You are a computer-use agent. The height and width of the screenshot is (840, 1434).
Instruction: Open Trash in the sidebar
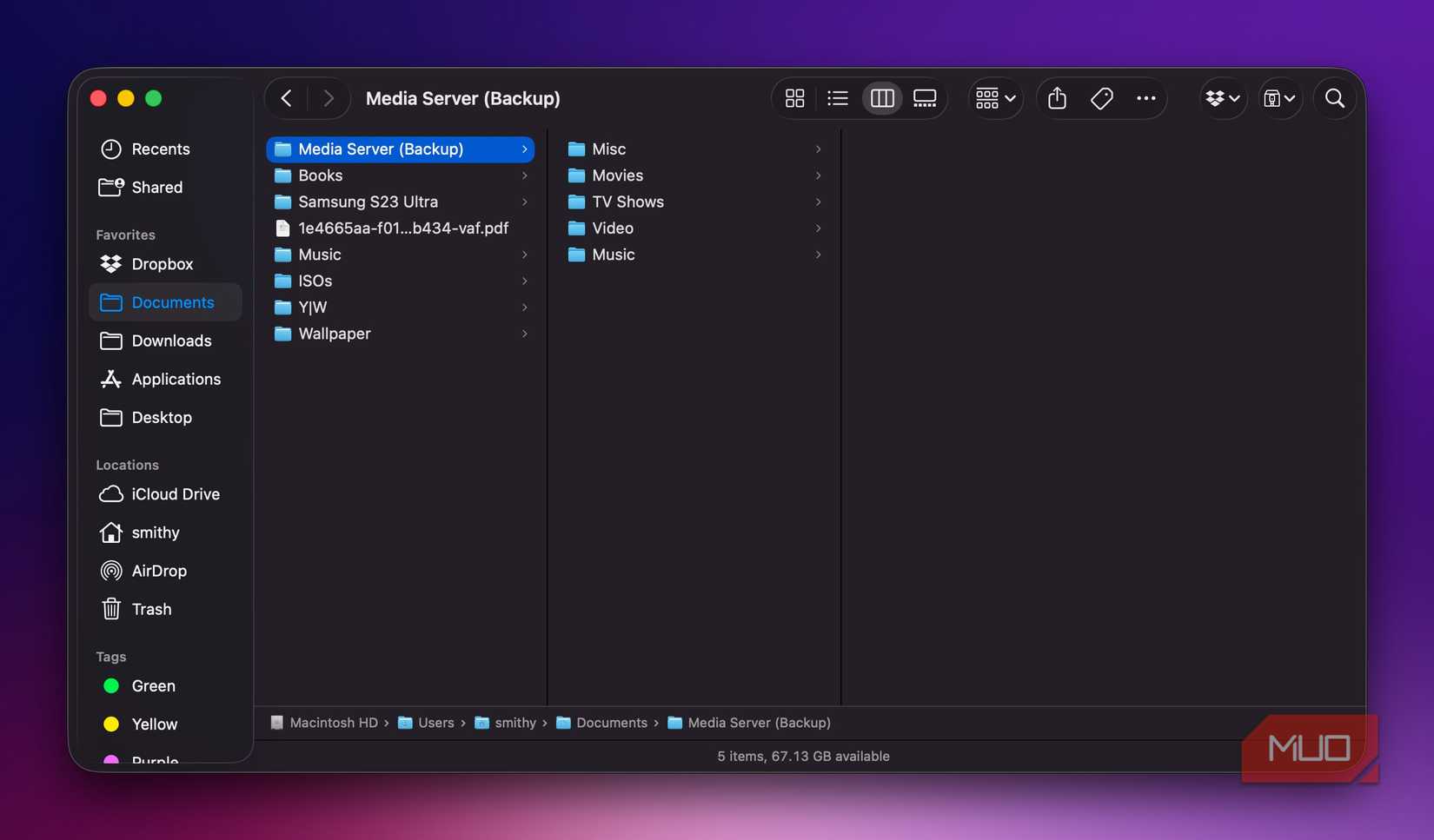pyautogui.click(x=151, y=609)
